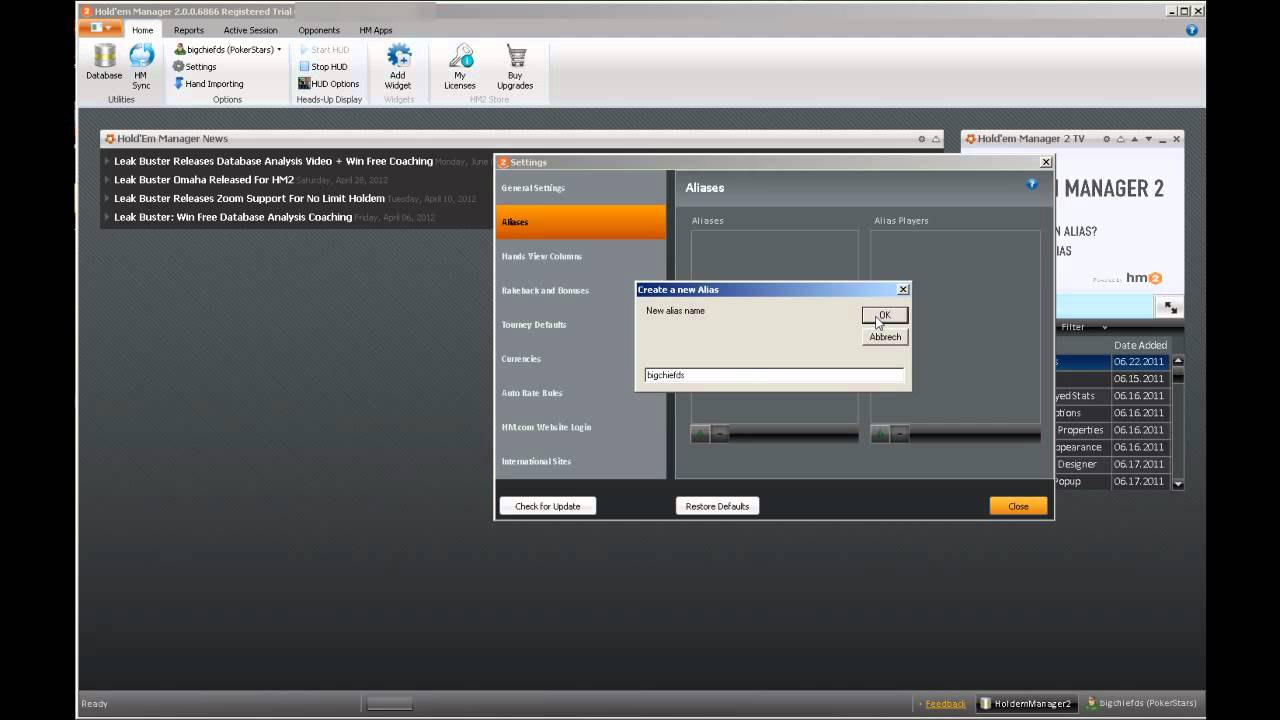Confirm the new alias with OK
Viewport: 1280px width, 720px height.
(x=884, y=315)
